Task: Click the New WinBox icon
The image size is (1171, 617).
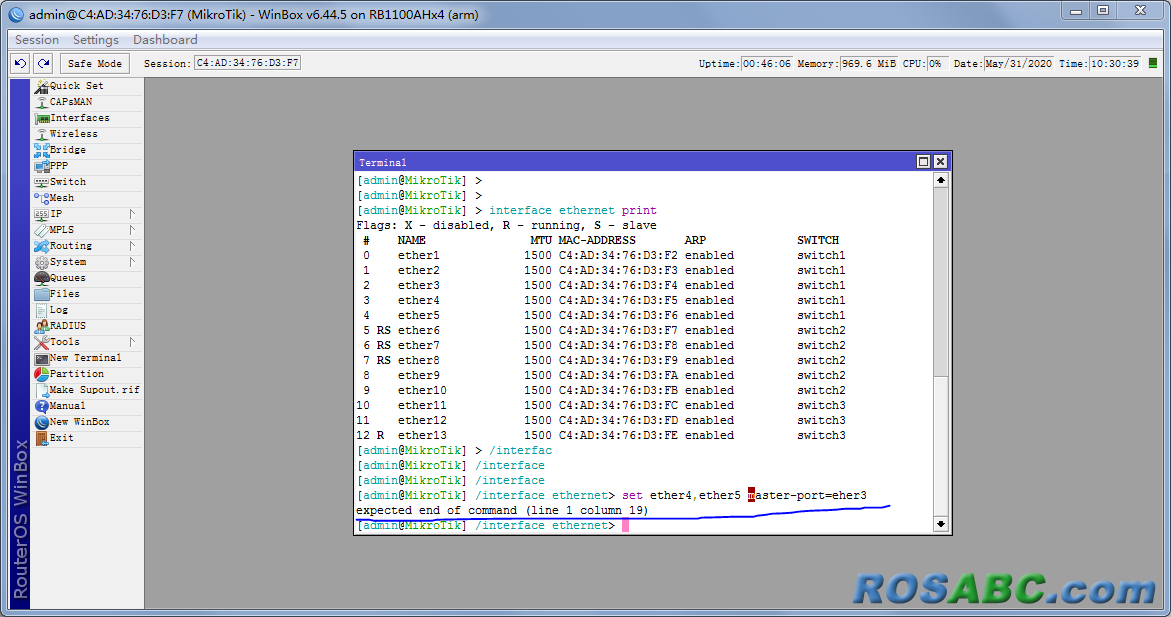Action: (x=41, y=422)
